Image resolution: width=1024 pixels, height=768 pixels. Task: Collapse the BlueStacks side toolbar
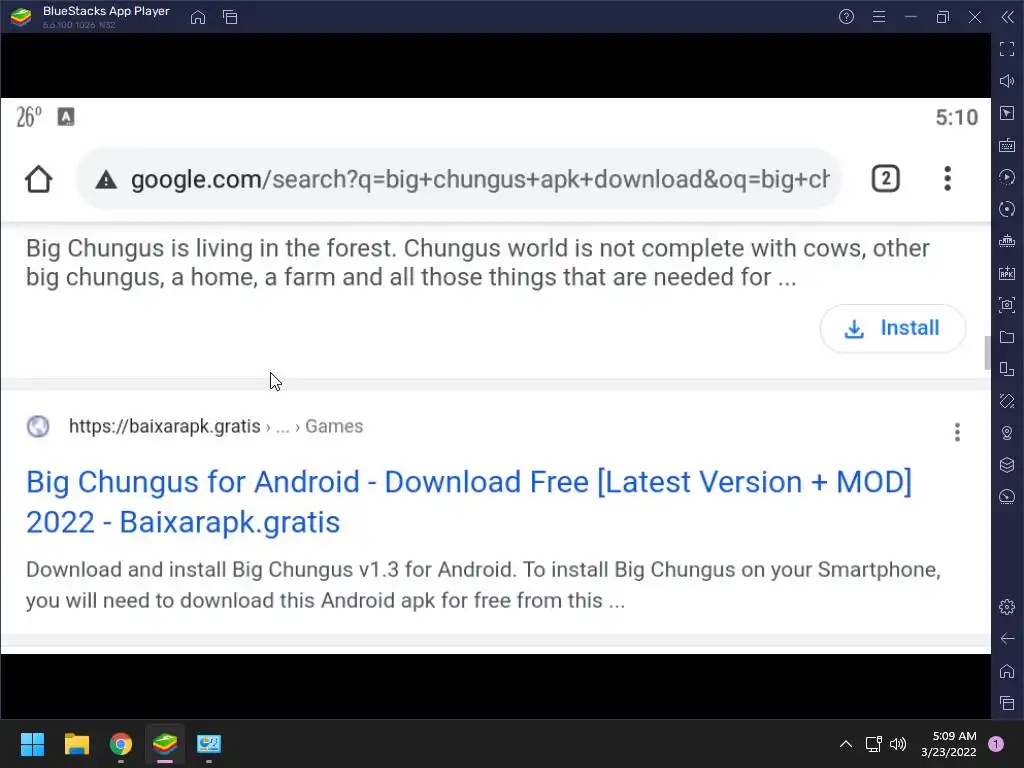[x=1008, y=17]
